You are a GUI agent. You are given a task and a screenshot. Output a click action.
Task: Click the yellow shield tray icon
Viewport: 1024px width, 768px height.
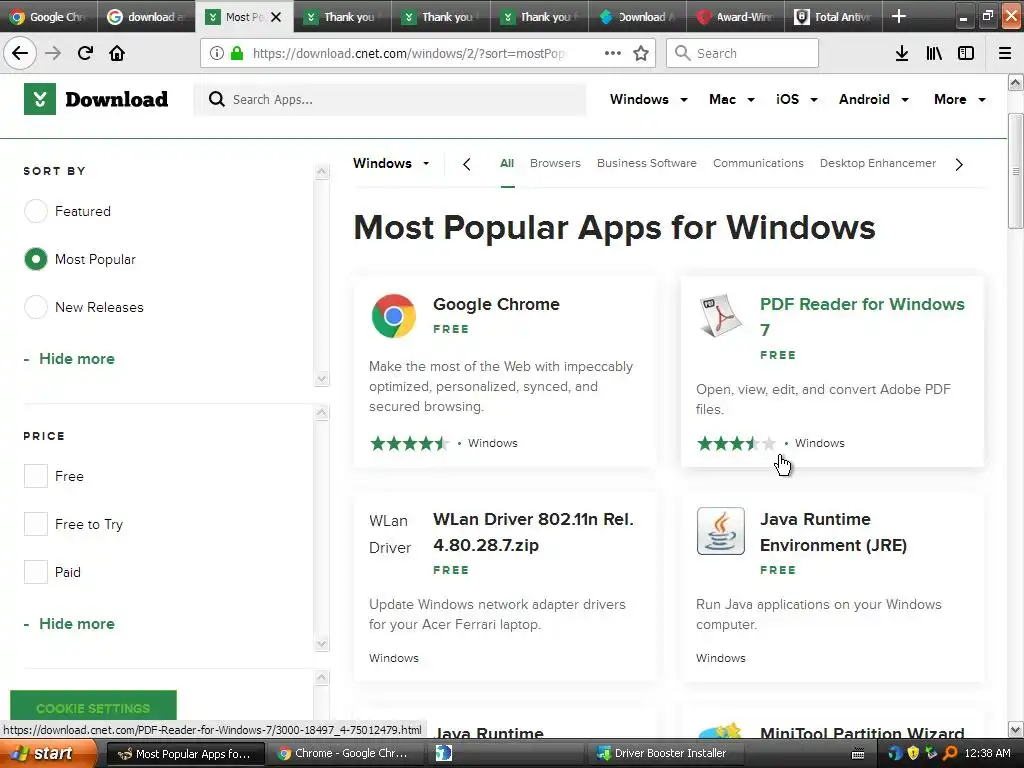click(x=913, y=753)
